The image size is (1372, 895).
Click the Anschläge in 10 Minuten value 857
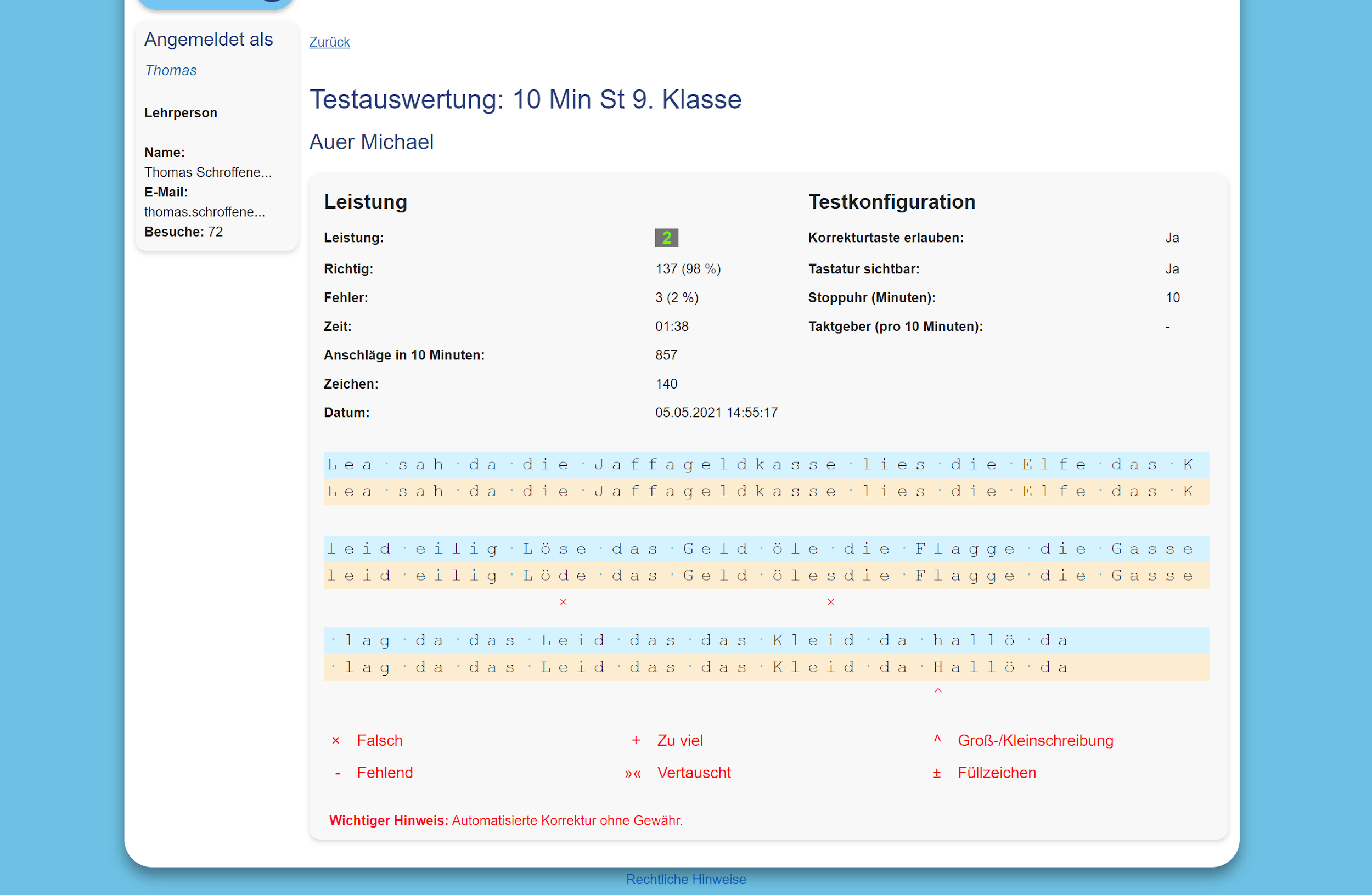click(666, 355)
